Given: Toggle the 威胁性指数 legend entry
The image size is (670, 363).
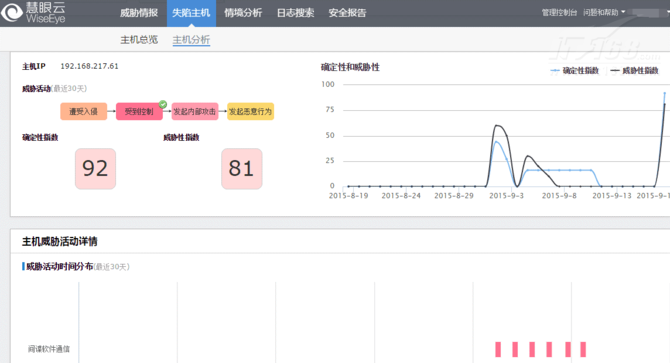Looking at the screenshot, I should [x=635, y=71].
